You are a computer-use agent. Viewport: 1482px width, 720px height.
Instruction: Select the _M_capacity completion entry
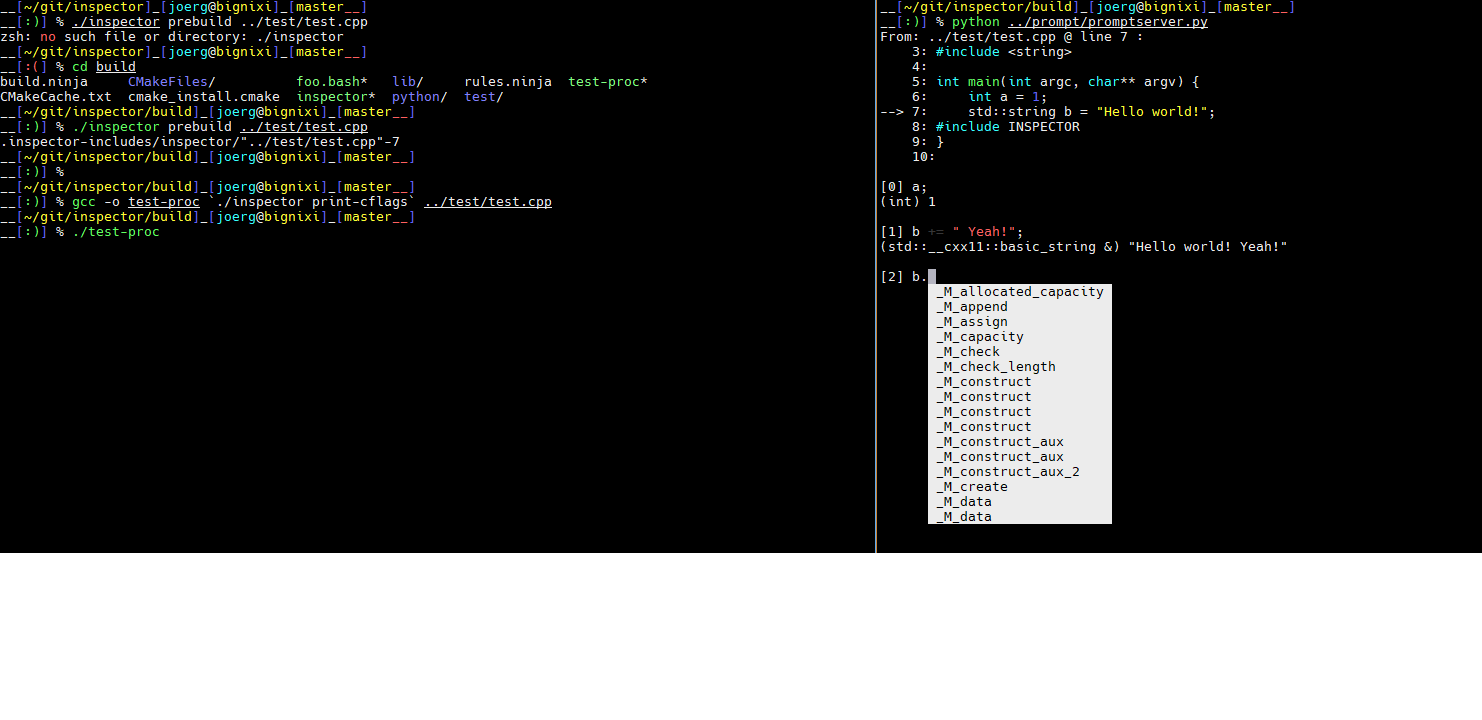click(x=1020, y=337)
